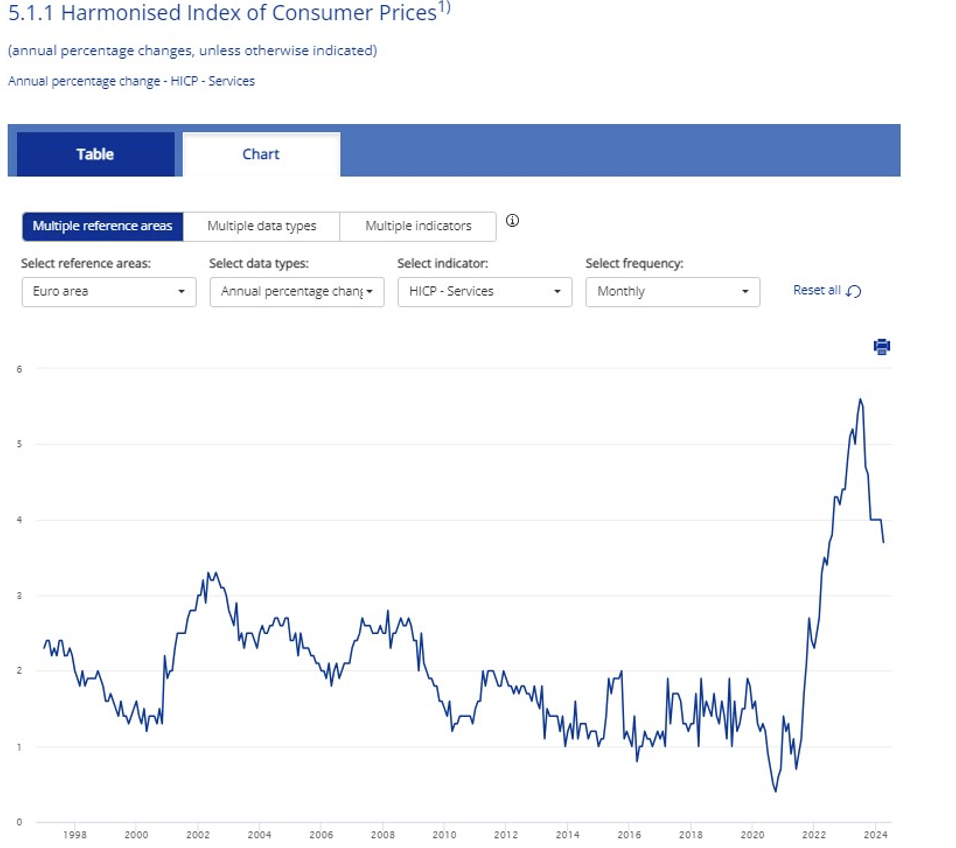Choose Multiple indicators mode
The height and width of the screenshot is (848, 956).
coord(418,226)
